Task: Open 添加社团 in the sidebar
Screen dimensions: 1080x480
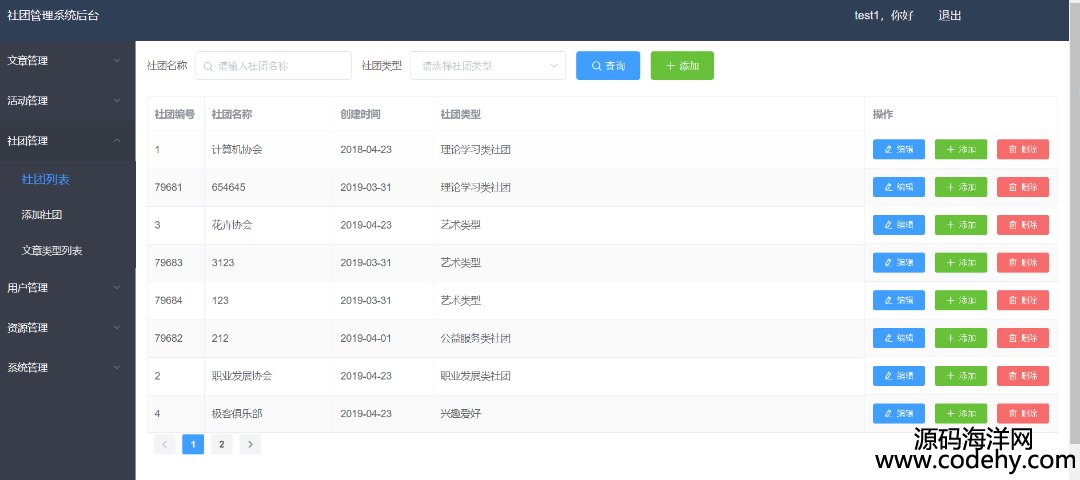Action: [43, 215]
